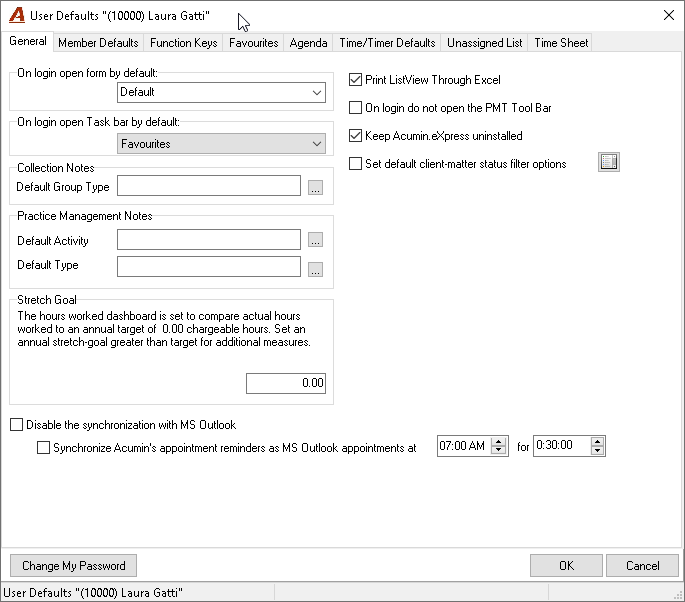Browse for Default Group Type
Viewport: 685px width, 602px height.
pyautogui.click(x=315, y=187)
